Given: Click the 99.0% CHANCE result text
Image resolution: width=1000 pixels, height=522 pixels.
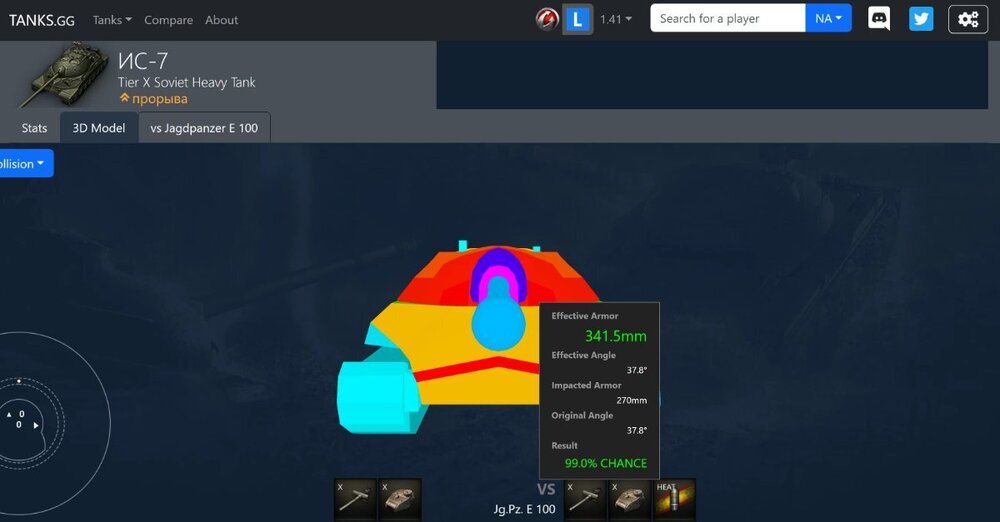Looking at the screenshot, I should coord(606,463).
